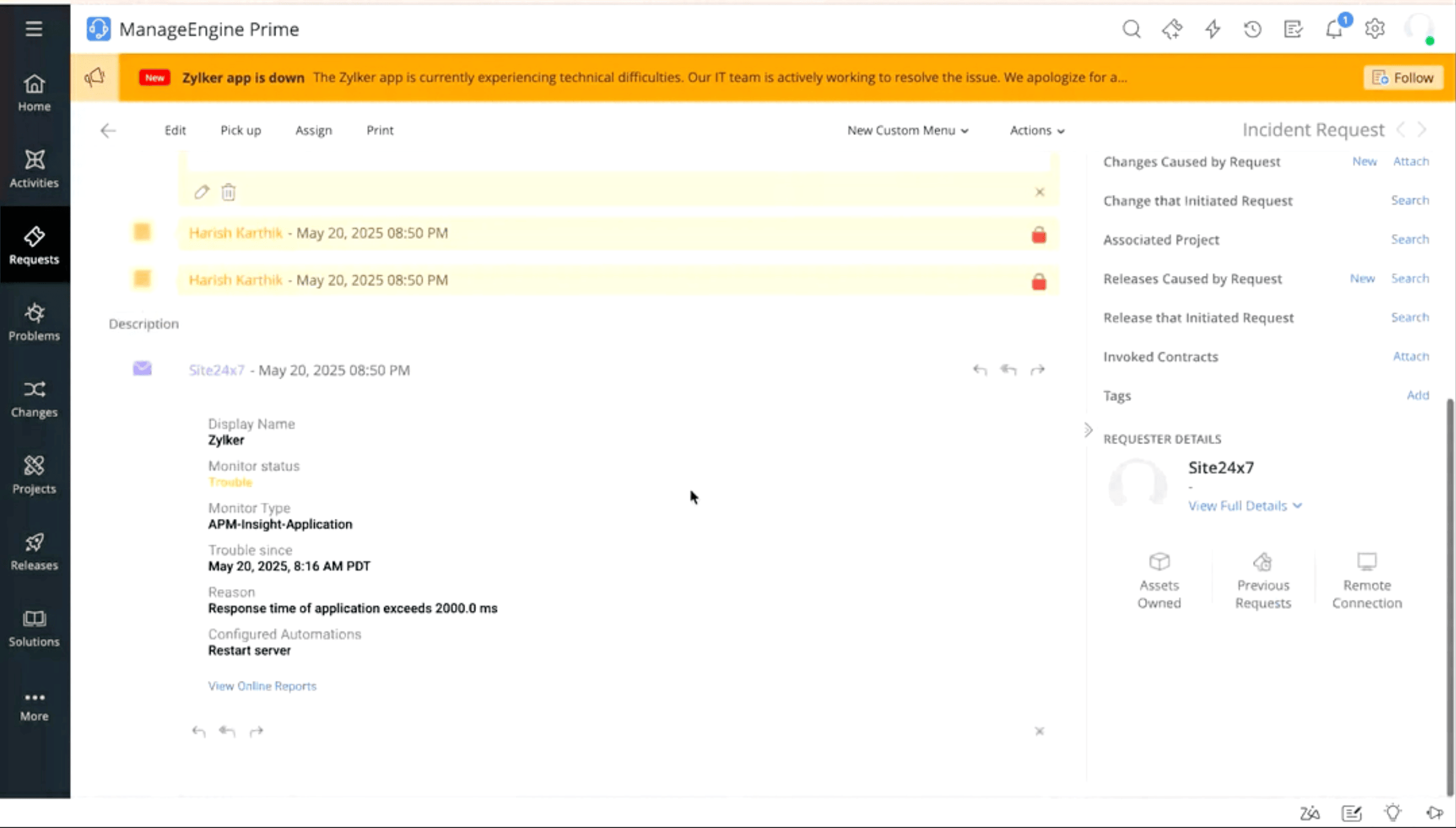Click Follow on the Zylker outage banner
1456x828 pixels.
coord(1404,77)
